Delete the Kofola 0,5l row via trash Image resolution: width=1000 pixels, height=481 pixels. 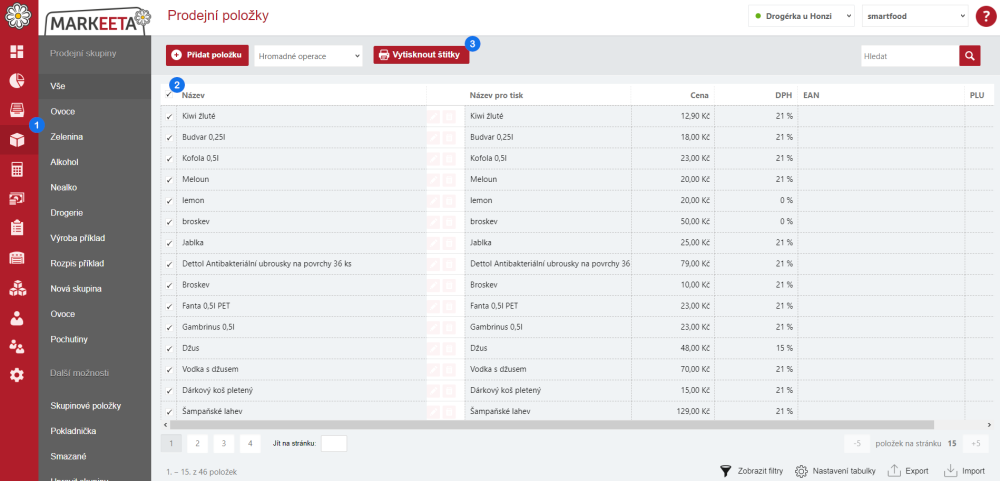click(x=449, y=158)
